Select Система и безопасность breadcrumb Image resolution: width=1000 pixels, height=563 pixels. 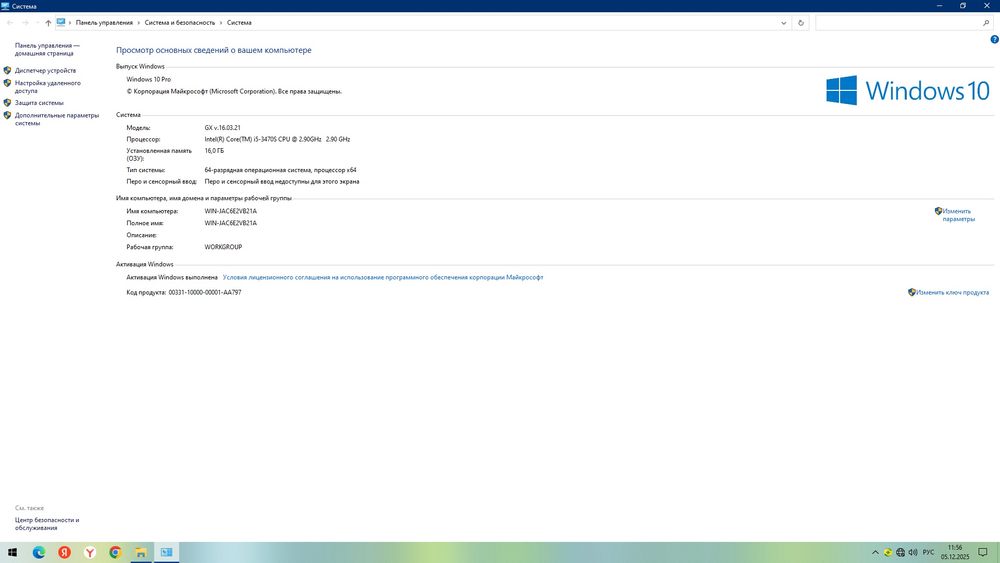point(180,22)
